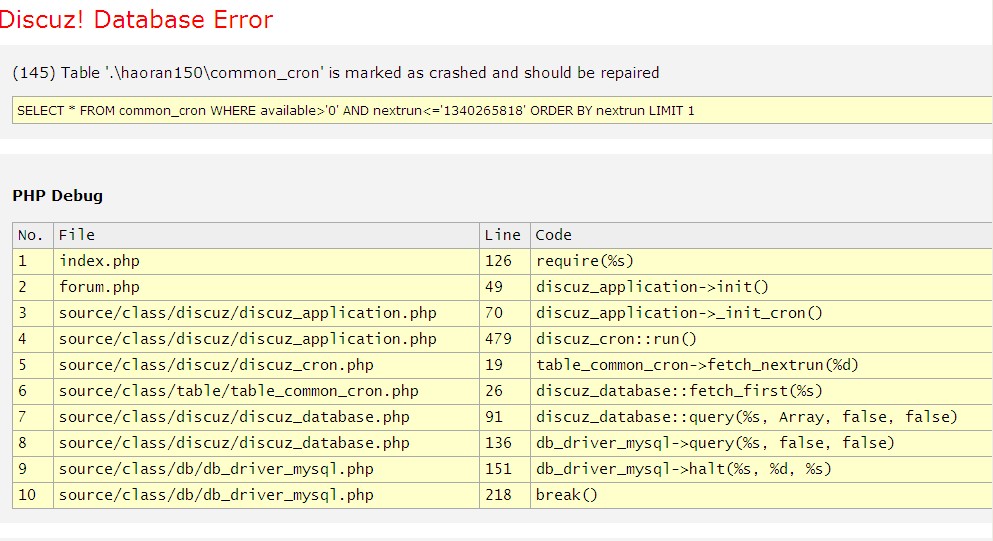The width and height of the screenshot is (993, 541).
Task: Click the 'Code' column header
Action: click(762, 235)
